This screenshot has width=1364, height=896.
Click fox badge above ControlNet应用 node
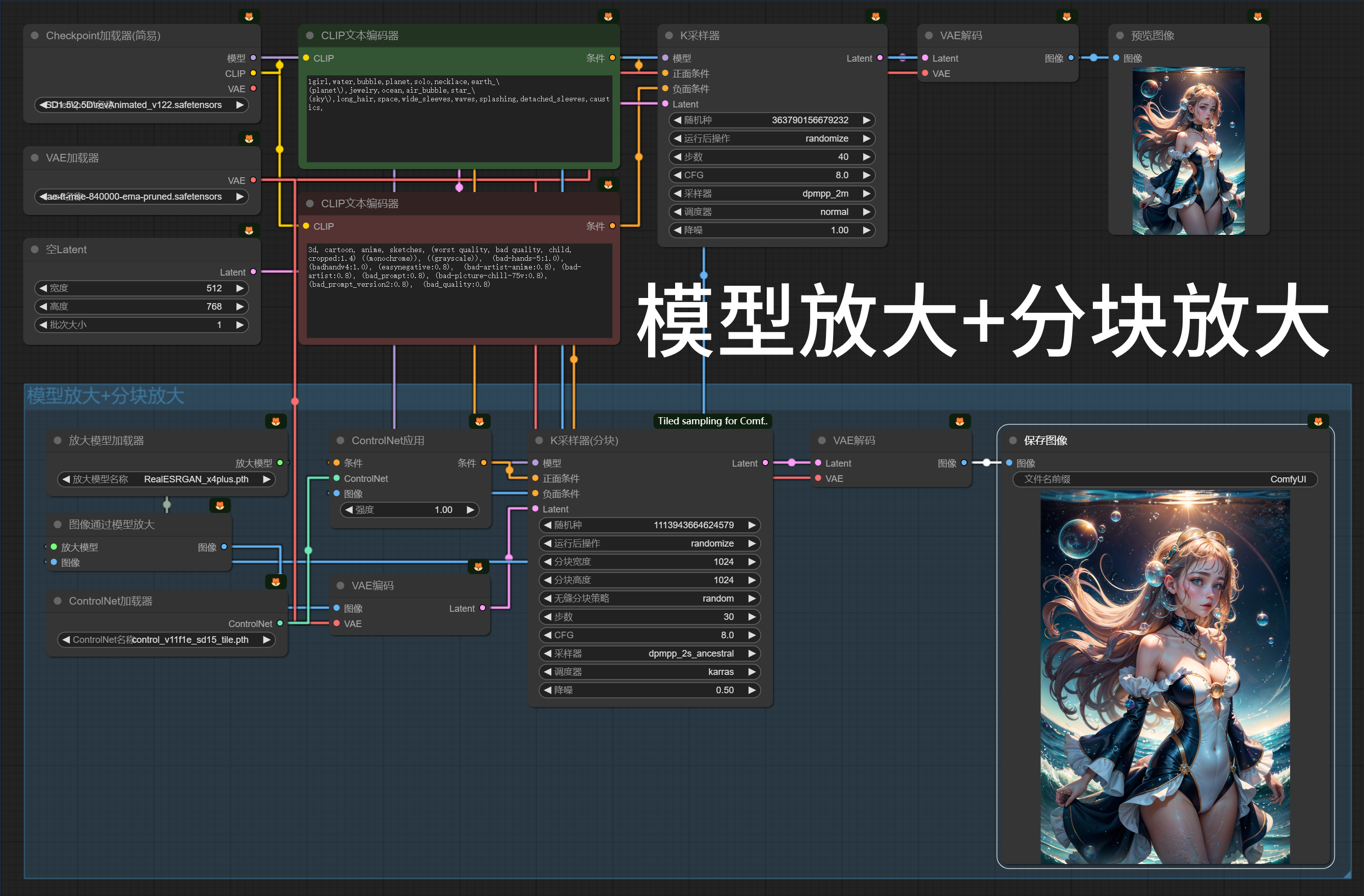tap(479, 422)
